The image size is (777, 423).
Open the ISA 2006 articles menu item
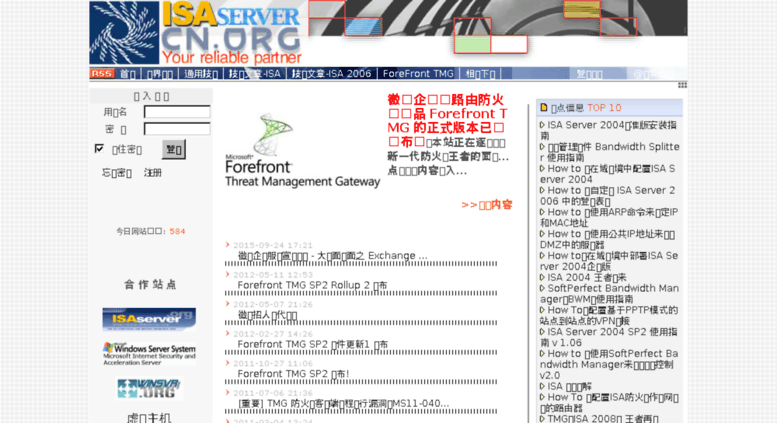(x=331, y=74)
